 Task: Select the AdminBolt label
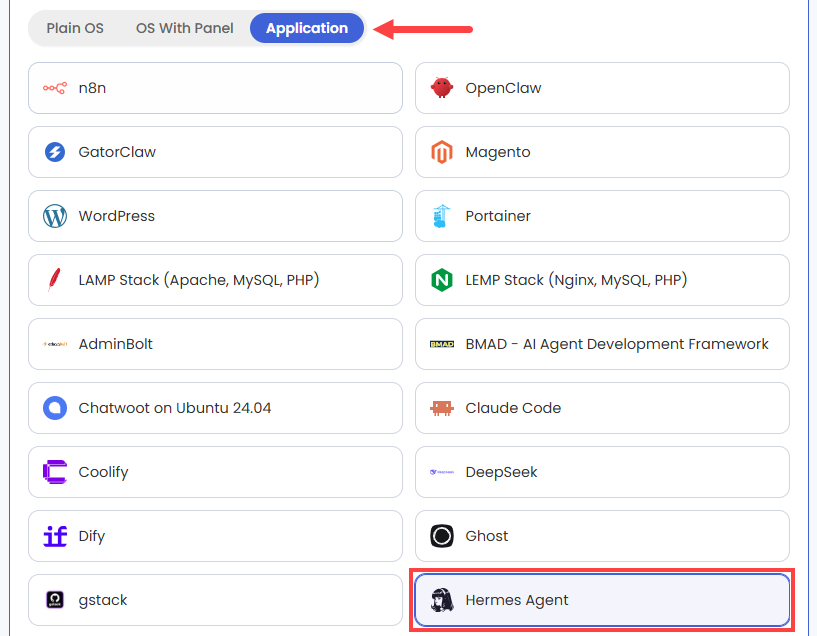(116, 344)
